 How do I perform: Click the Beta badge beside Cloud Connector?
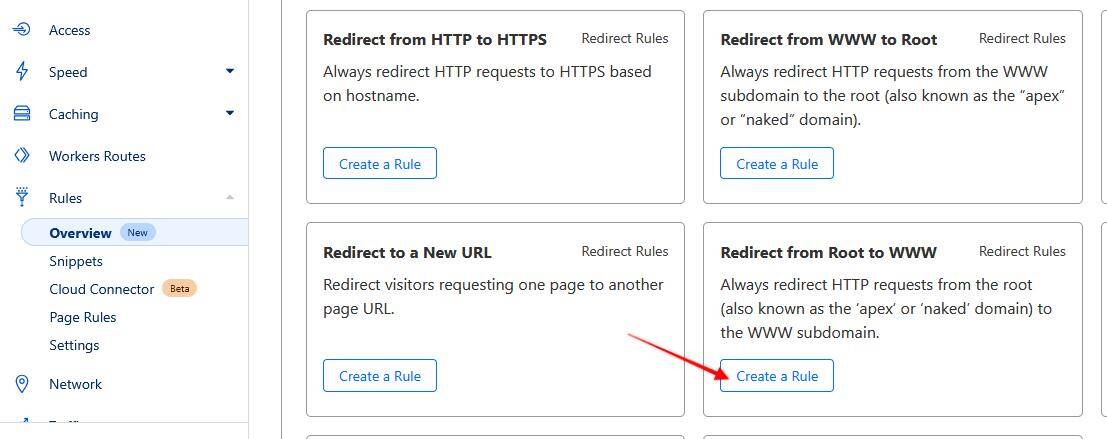(179, 289)
